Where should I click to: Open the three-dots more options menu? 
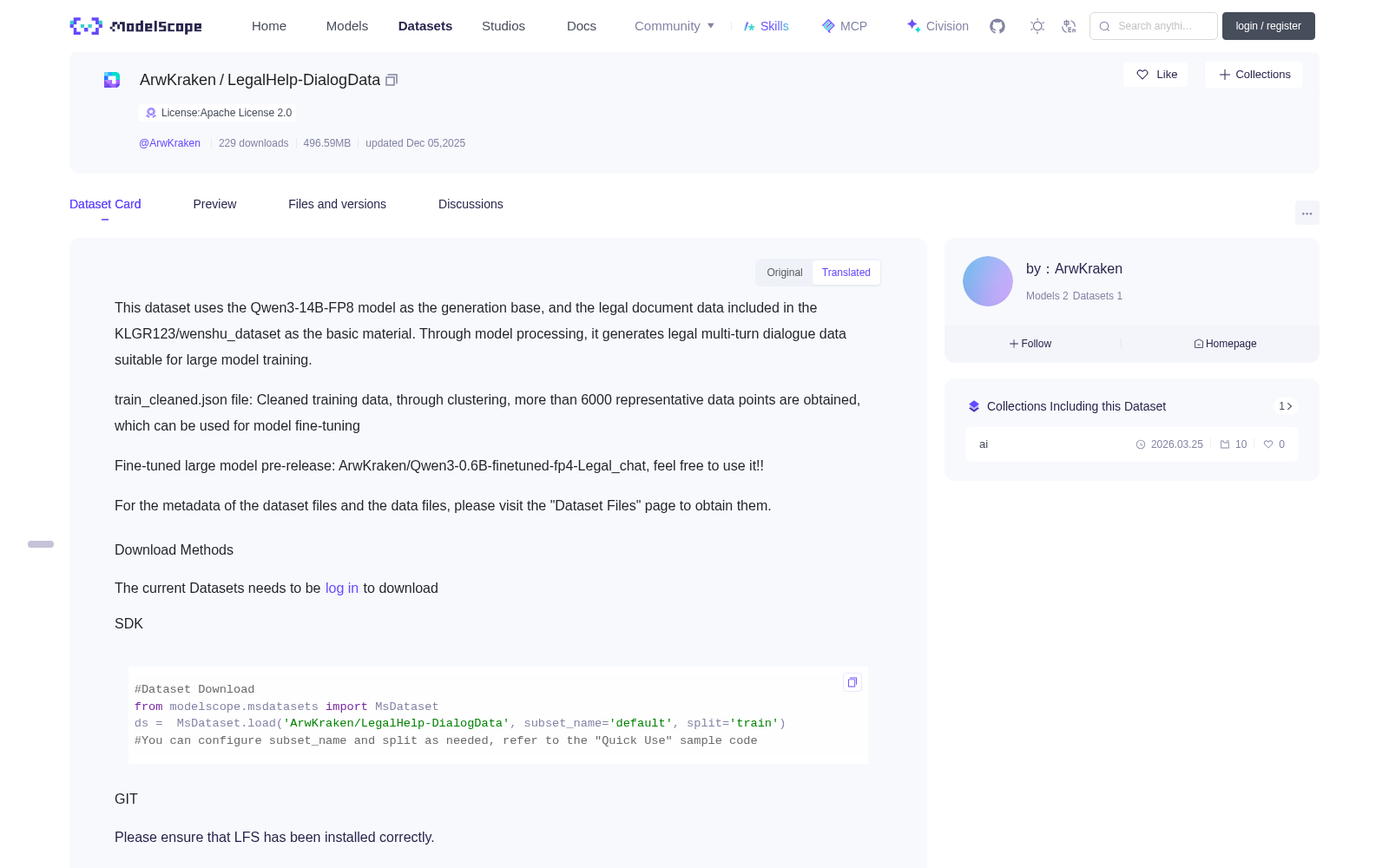pyautogui.click(x=1307, y=214)
